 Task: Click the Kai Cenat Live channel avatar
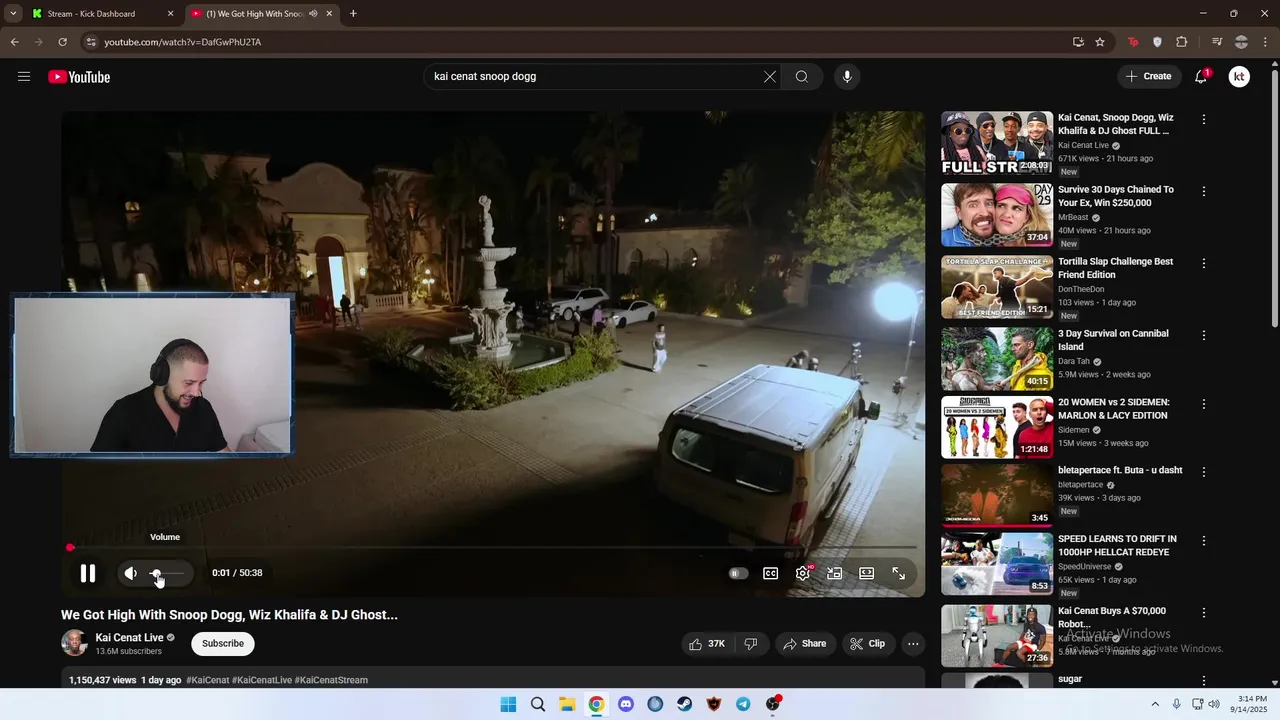pyautogui.click(x=75, y=643)
